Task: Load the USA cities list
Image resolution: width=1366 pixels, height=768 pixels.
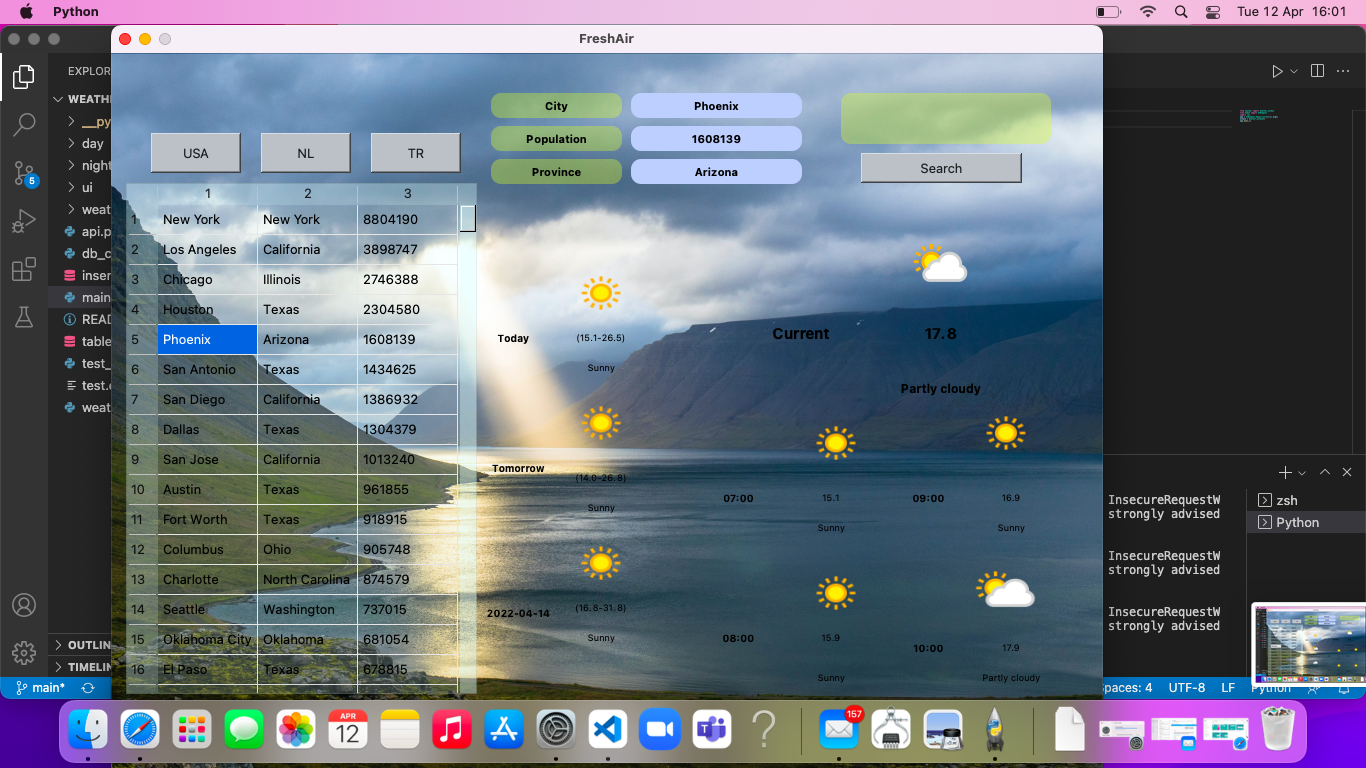Action: [x=196, y=153]
